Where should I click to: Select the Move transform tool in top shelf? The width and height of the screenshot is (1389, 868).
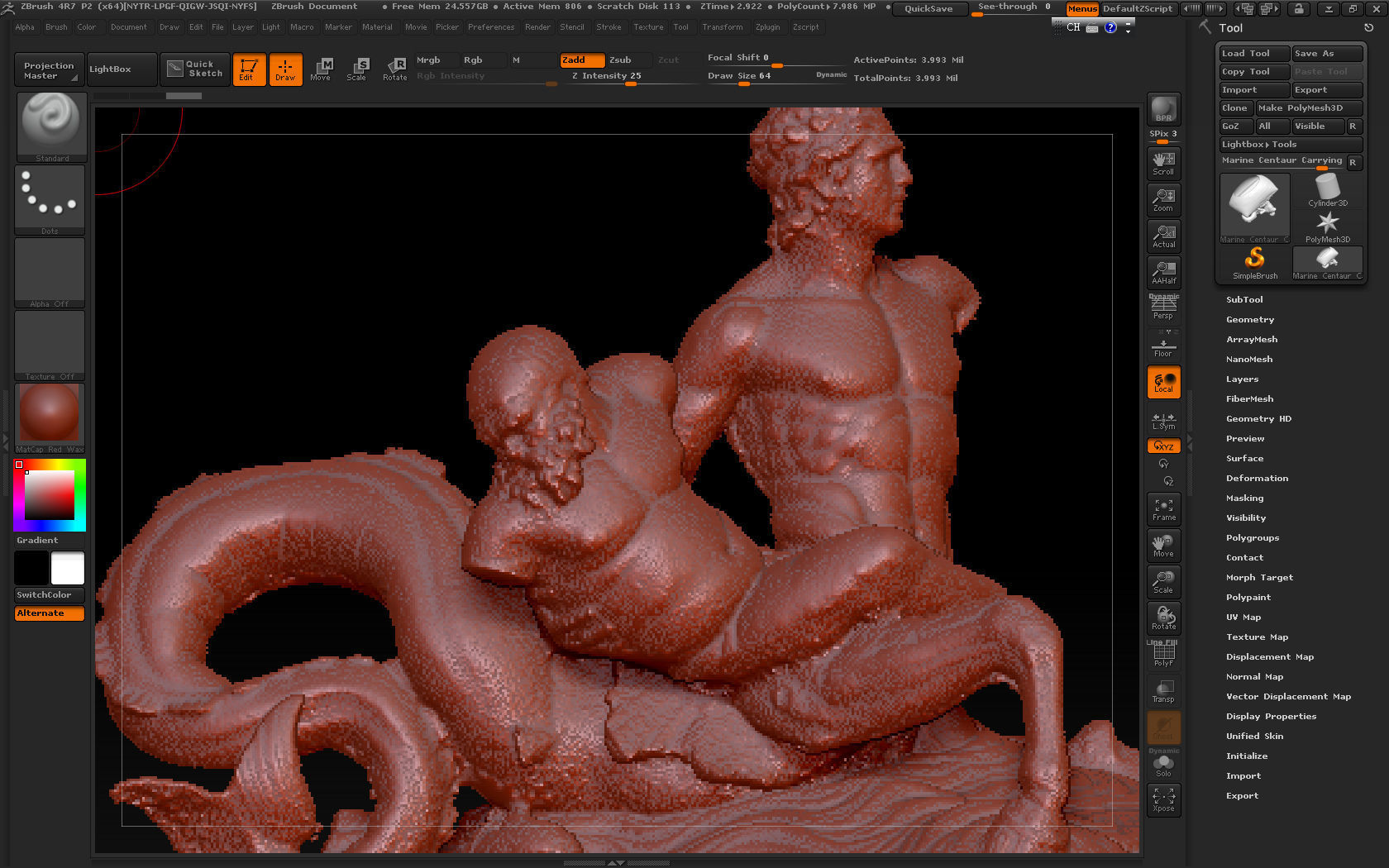[321, 69]
